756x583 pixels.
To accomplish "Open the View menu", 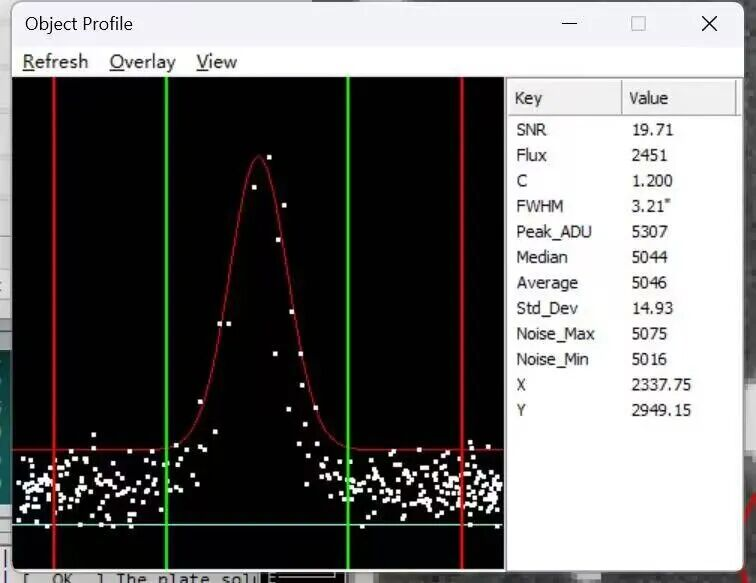I will click(x=216, y=62).
